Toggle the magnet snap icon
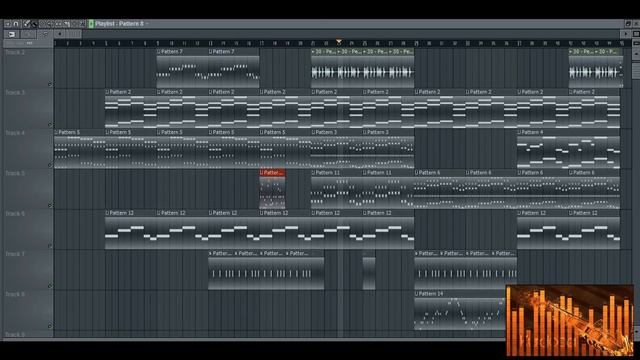 [x=16, y=24]
